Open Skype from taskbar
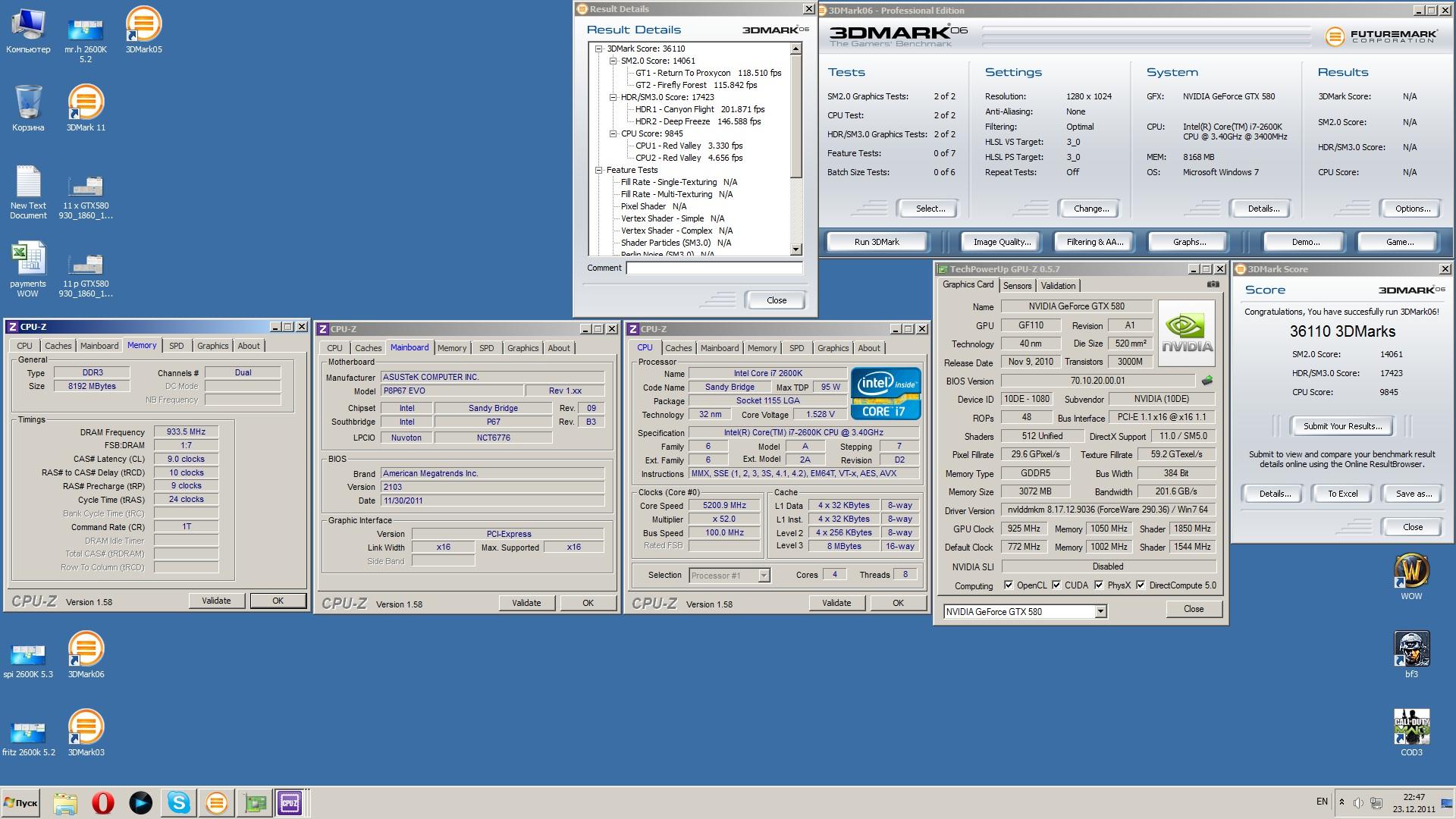Viewport: 1456px width, 819px height. (179, 802)
